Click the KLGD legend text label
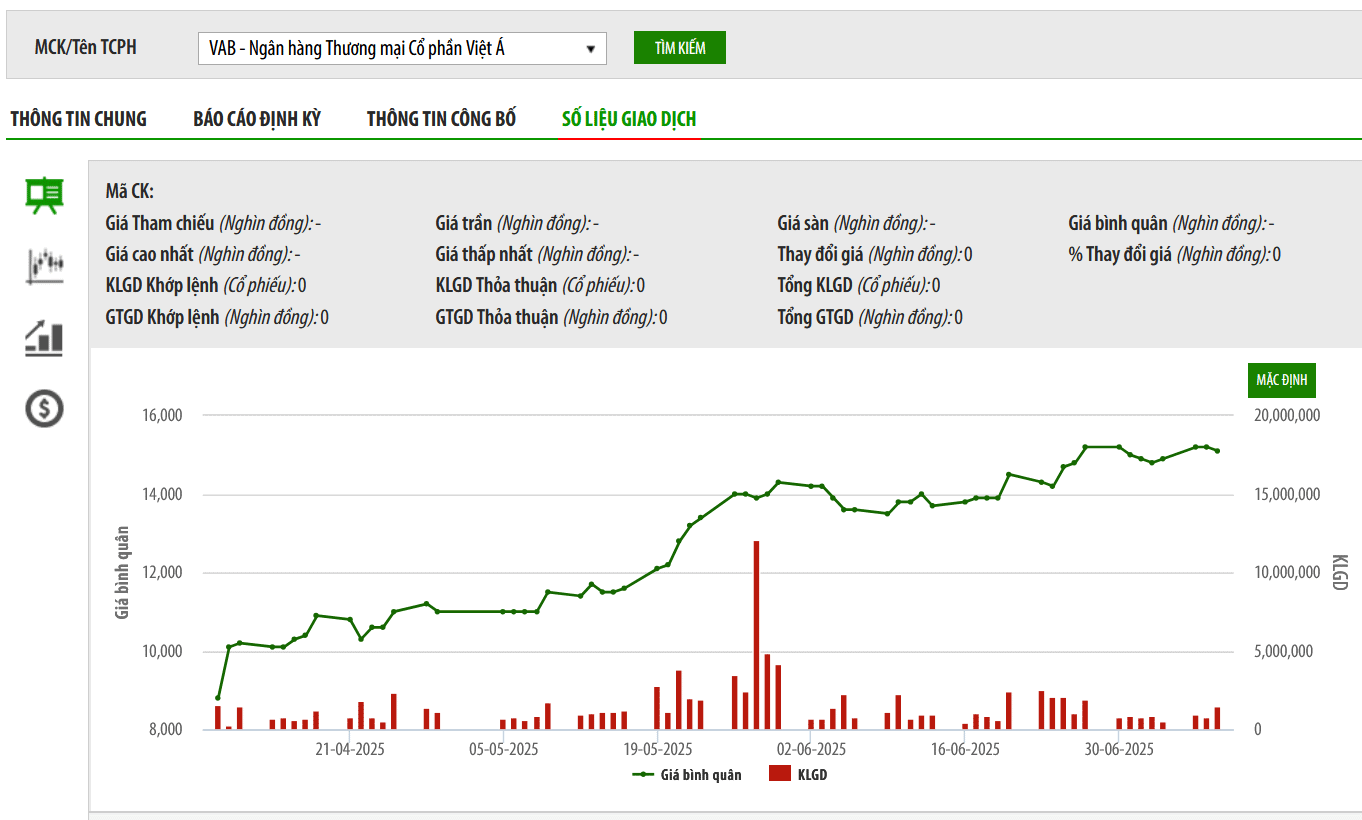The width and height of the screenshot is (1362, 820). point(812,775)
